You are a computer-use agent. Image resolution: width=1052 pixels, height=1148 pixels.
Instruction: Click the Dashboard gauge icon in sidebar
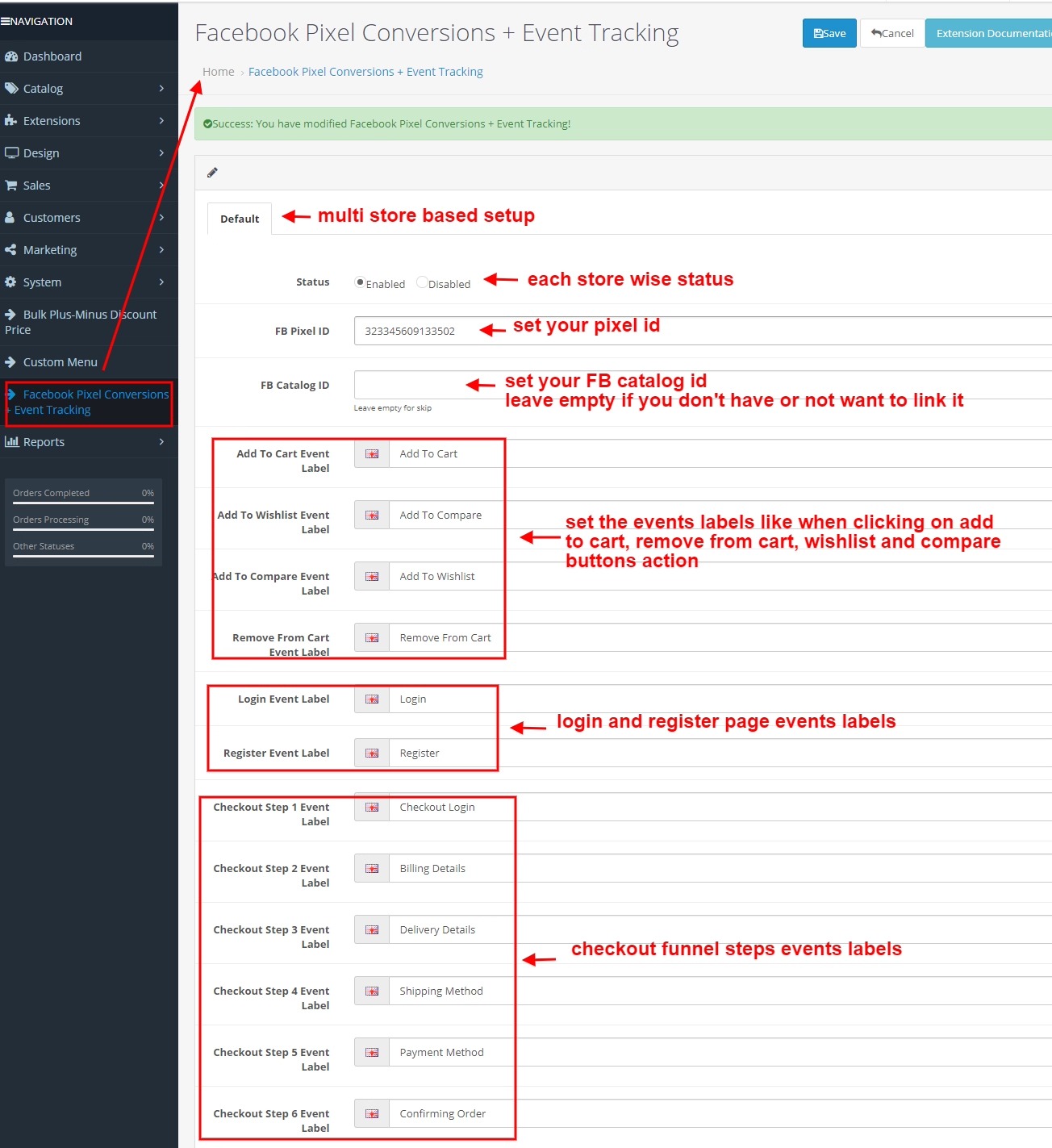tap(11, 56)
